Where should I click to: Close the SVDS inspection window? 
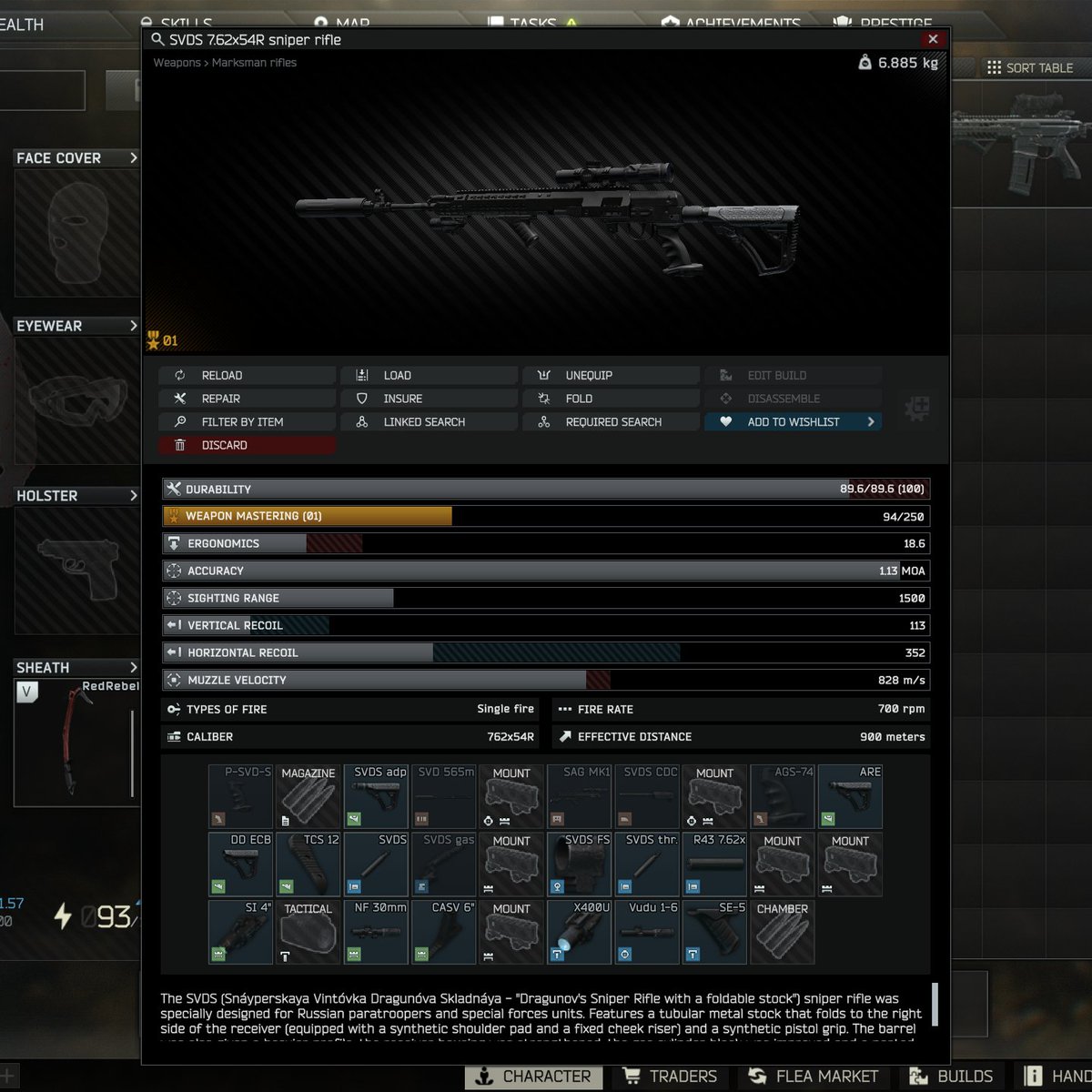coord(933,39)
